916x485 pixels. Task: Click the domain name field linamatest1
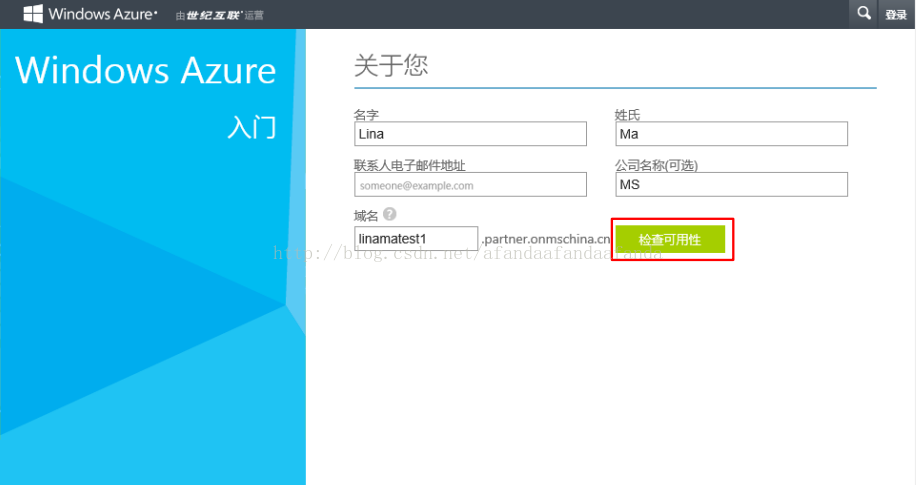pos(416,238)
